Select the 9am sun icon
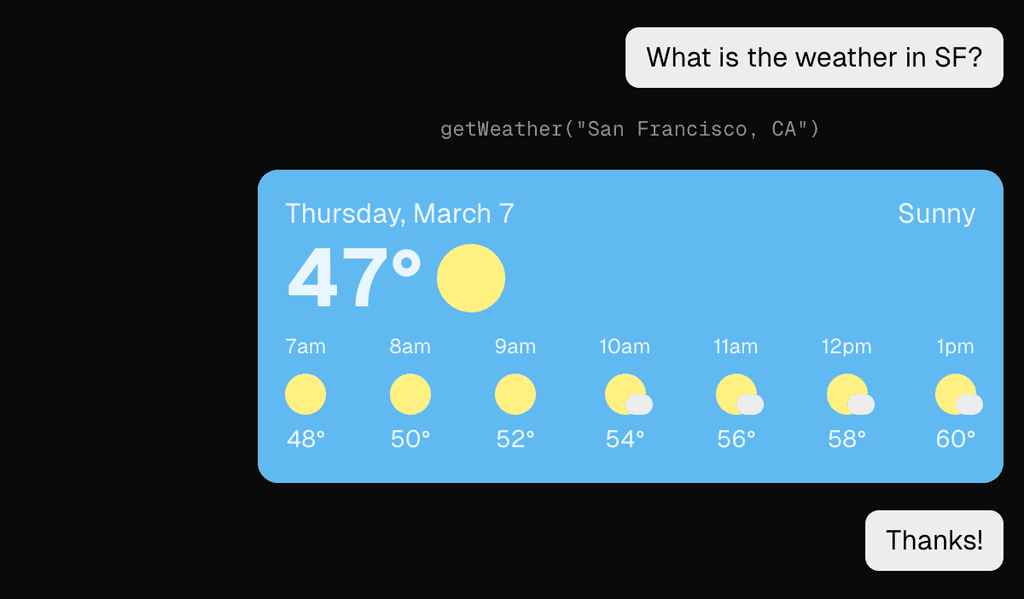The image size is (1024, 599). (515, 393)
